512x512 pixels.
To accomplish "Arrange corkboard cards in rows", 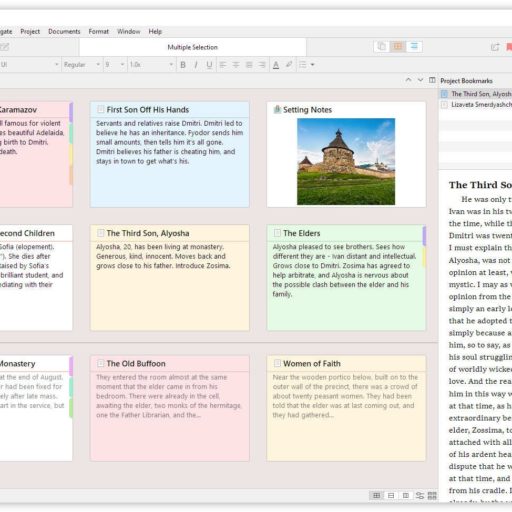I will pos(391,495).
